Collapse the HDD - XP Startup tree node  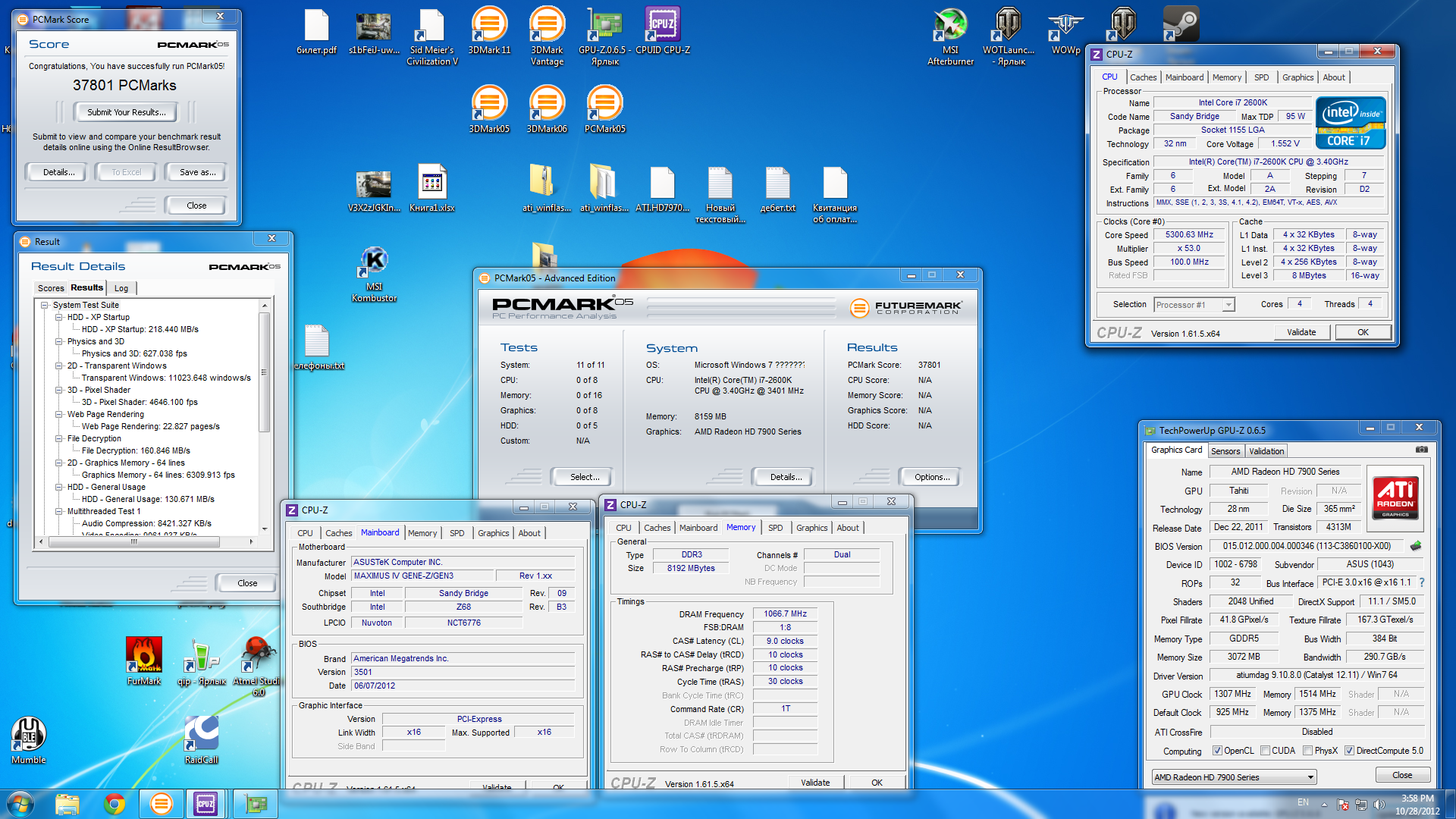point(59,318)
